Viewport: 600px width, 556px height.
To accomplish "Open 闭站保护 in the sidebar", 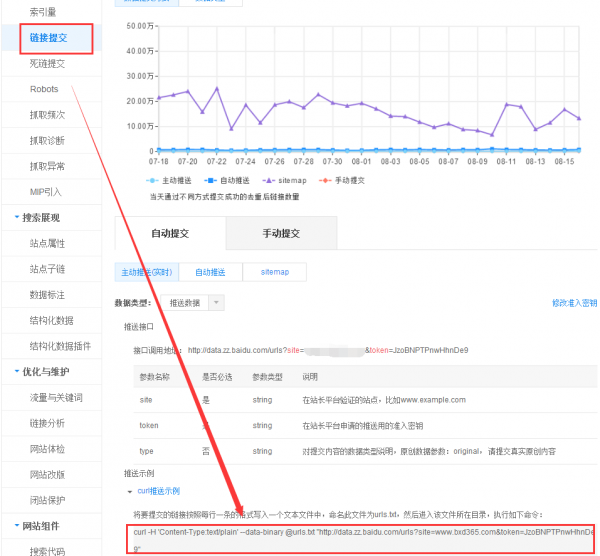I will pyautogui.click(x=47, y=500).
